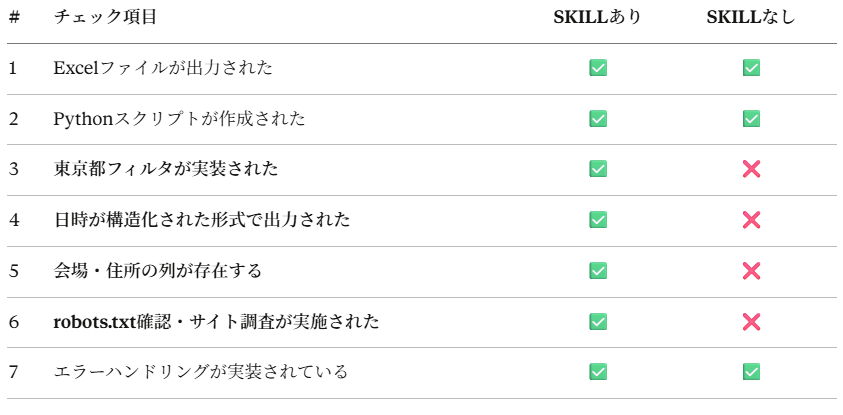Click SKILLあり check in エラーハンドリング row
This screenshot has height=415, width=843.
tap(598, 372)
